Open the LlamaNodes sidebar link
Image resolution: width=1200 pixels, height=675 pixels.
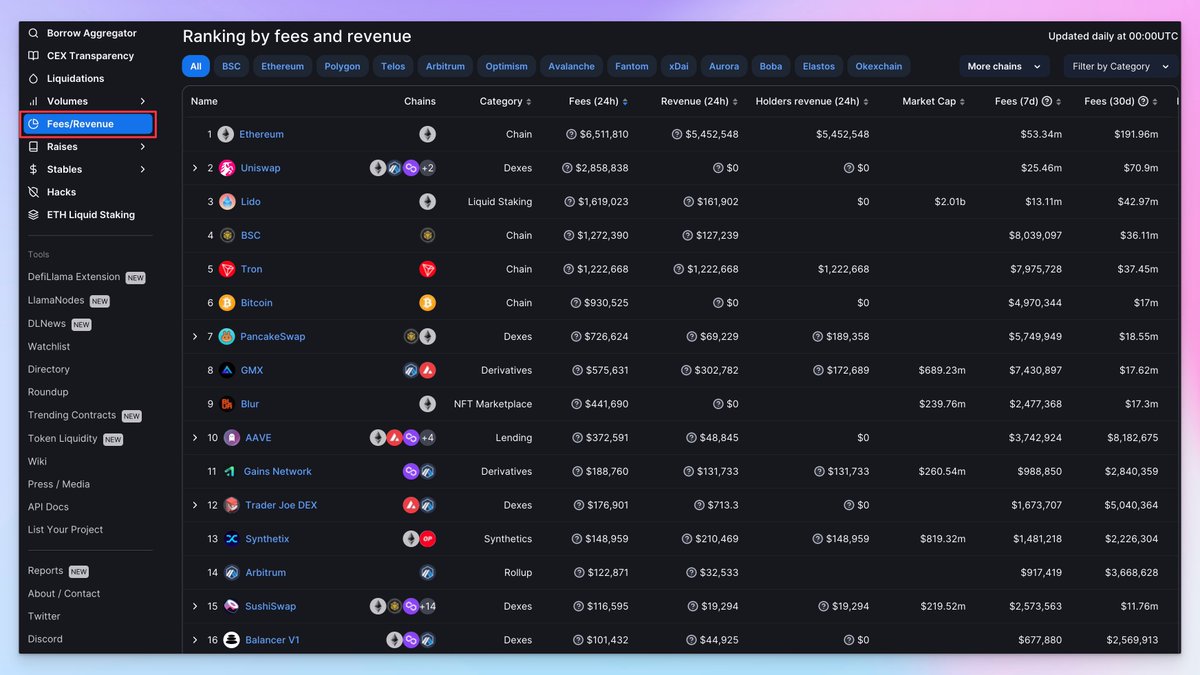pyautogui.click(x=56, y=300)
